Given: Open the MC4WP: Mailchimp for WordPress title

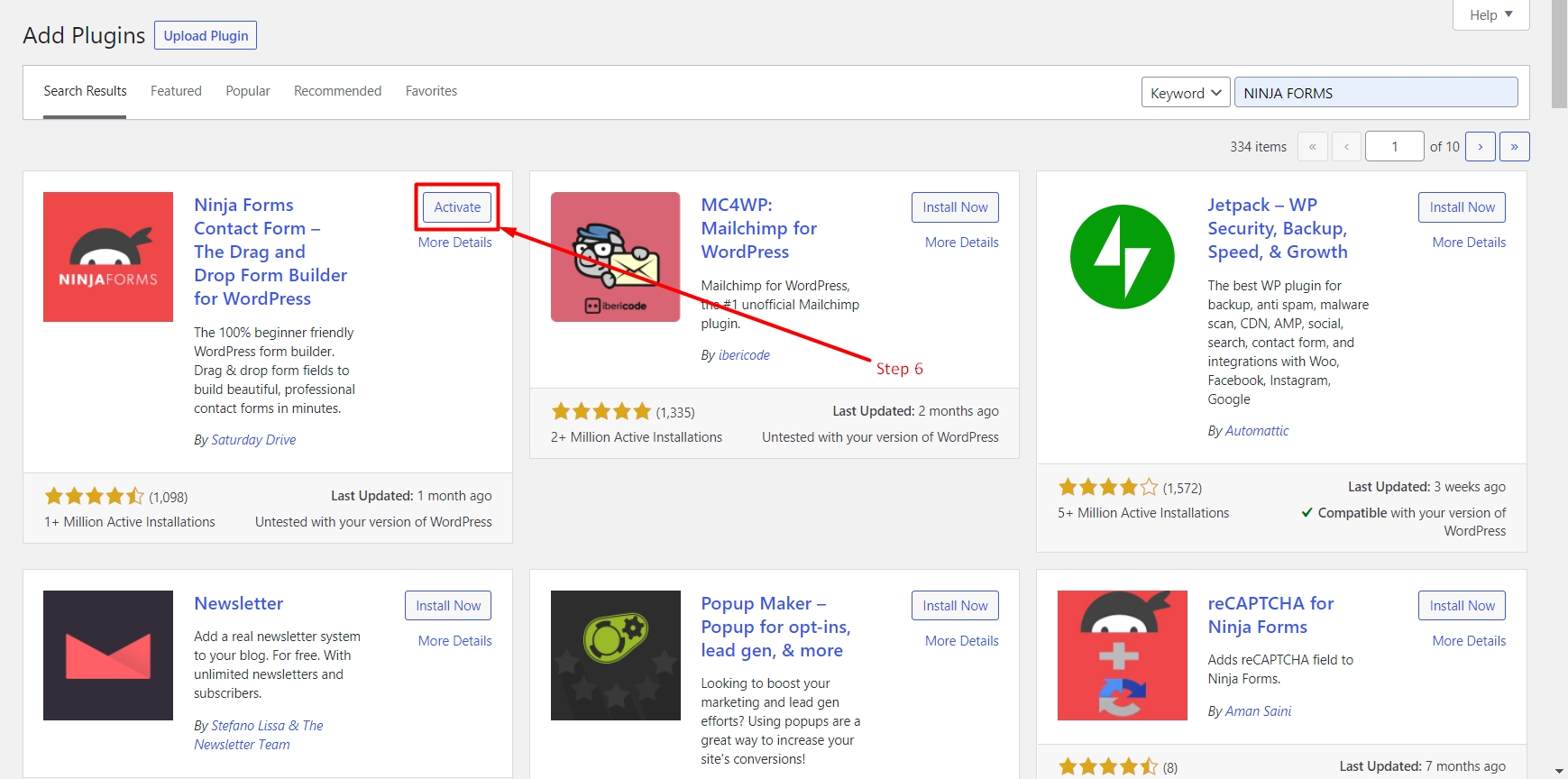Looking at the screenshot, I should pyautogui.click(x=759, y=228).
